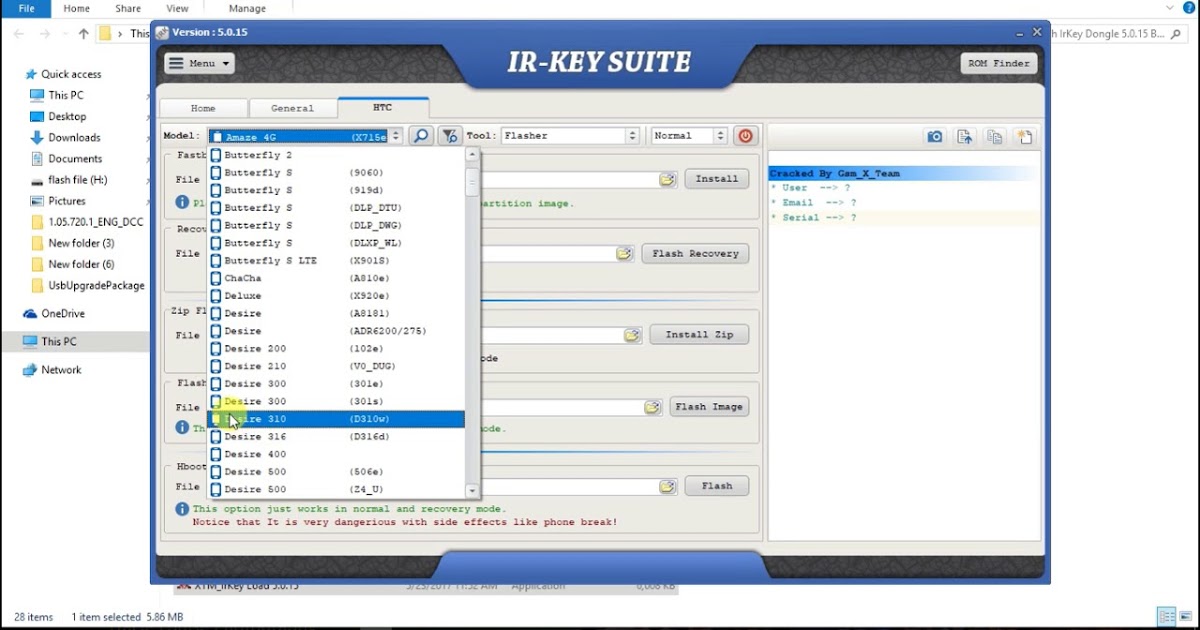Viewport: 1200px width, 630px height.
Task: Open the Manage ribbon tab in Explorer
Action: (x=247, y=8)
